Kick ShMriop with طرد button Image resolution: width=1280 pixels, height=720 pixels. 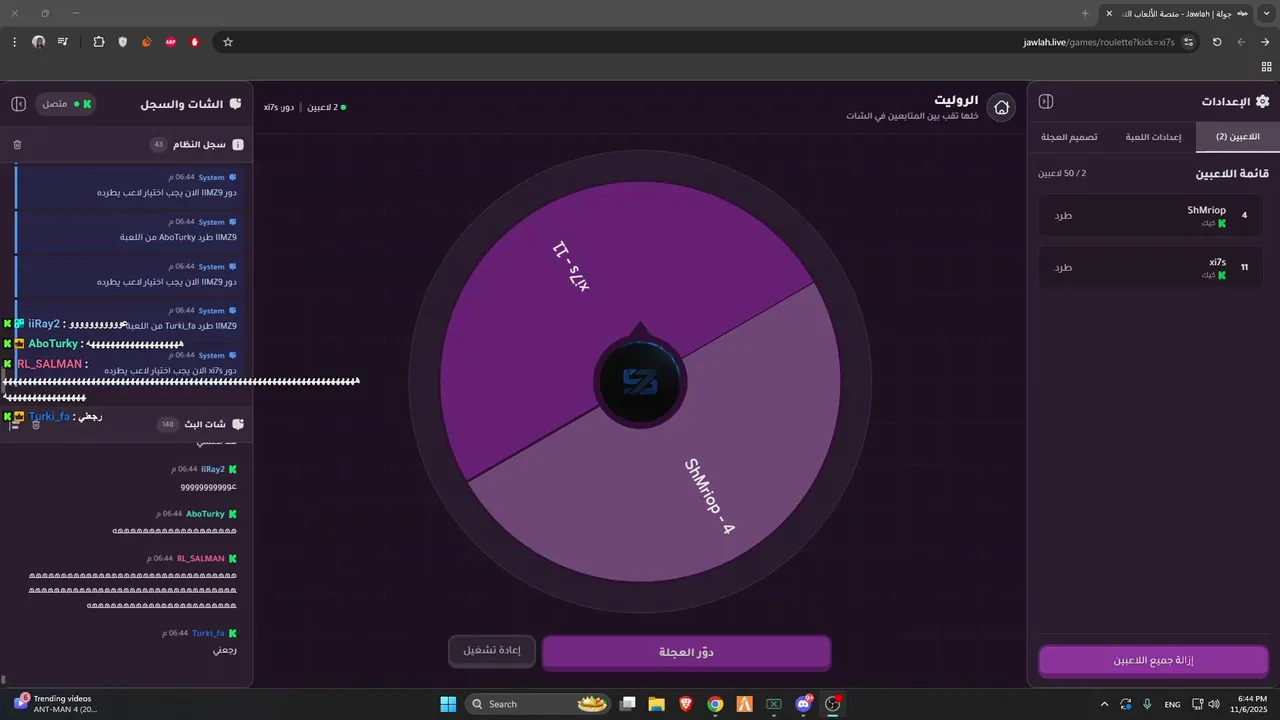click(x=1063, y=215)
